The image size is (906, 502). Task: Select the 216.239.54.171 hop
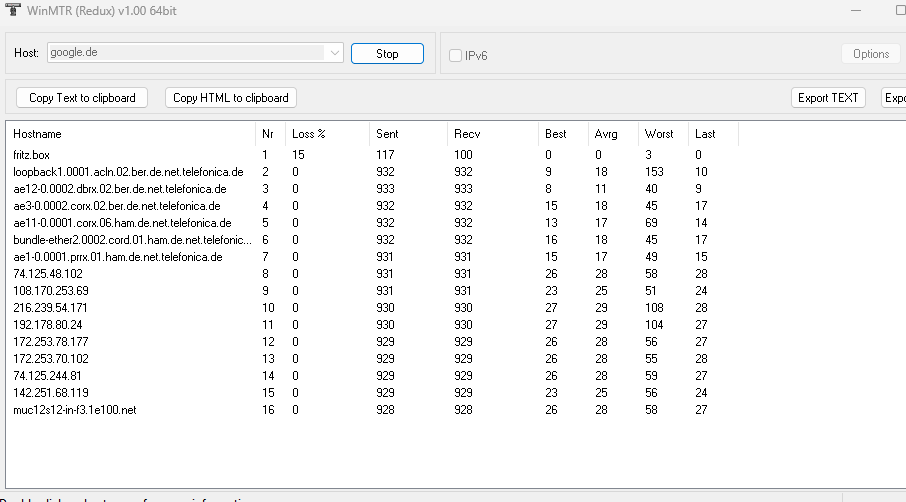click(372, 308)
